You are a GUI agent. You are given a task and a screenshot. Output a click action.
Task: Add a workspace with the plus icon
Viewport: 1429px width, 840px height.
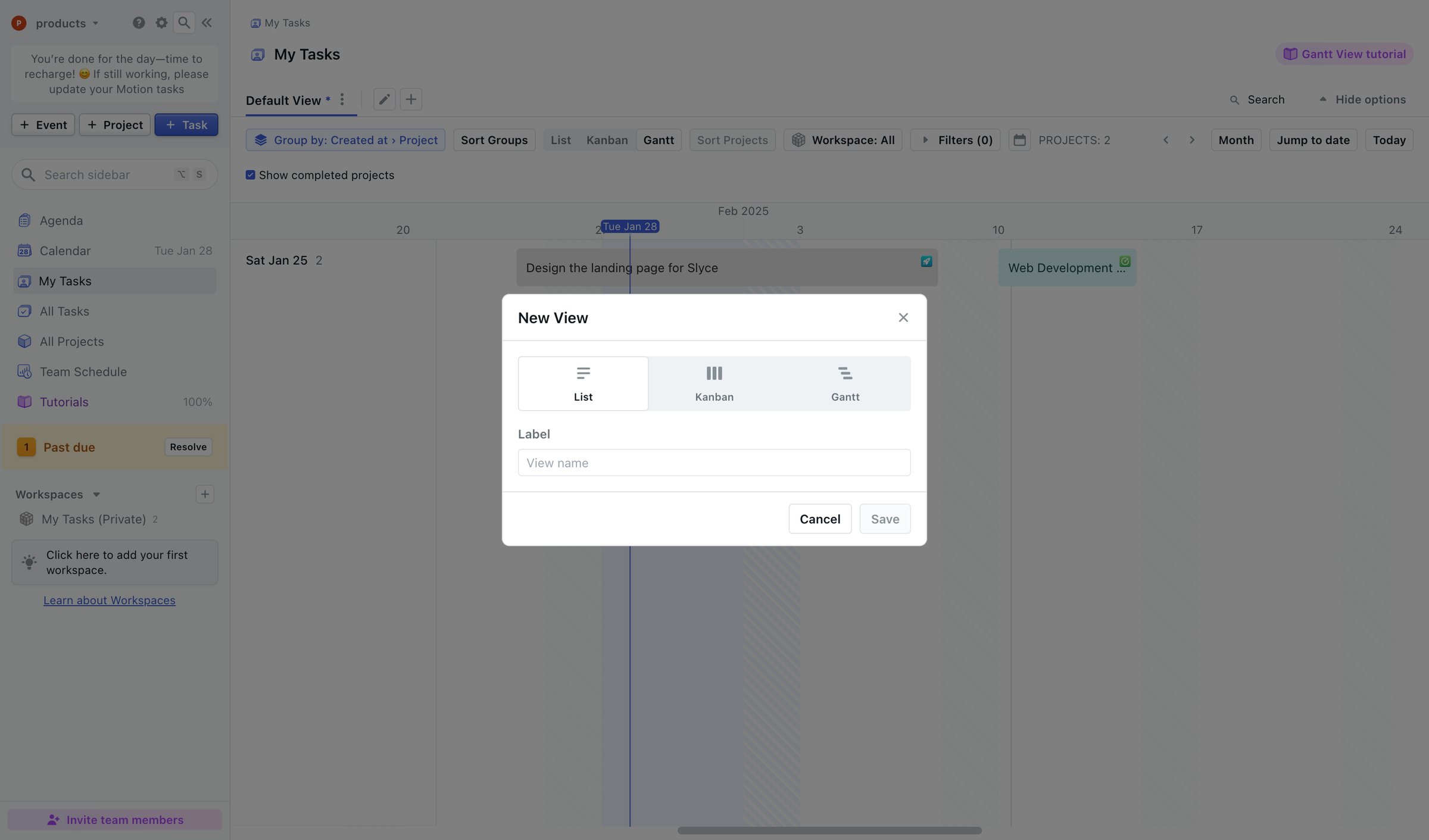tap(205, 494)
